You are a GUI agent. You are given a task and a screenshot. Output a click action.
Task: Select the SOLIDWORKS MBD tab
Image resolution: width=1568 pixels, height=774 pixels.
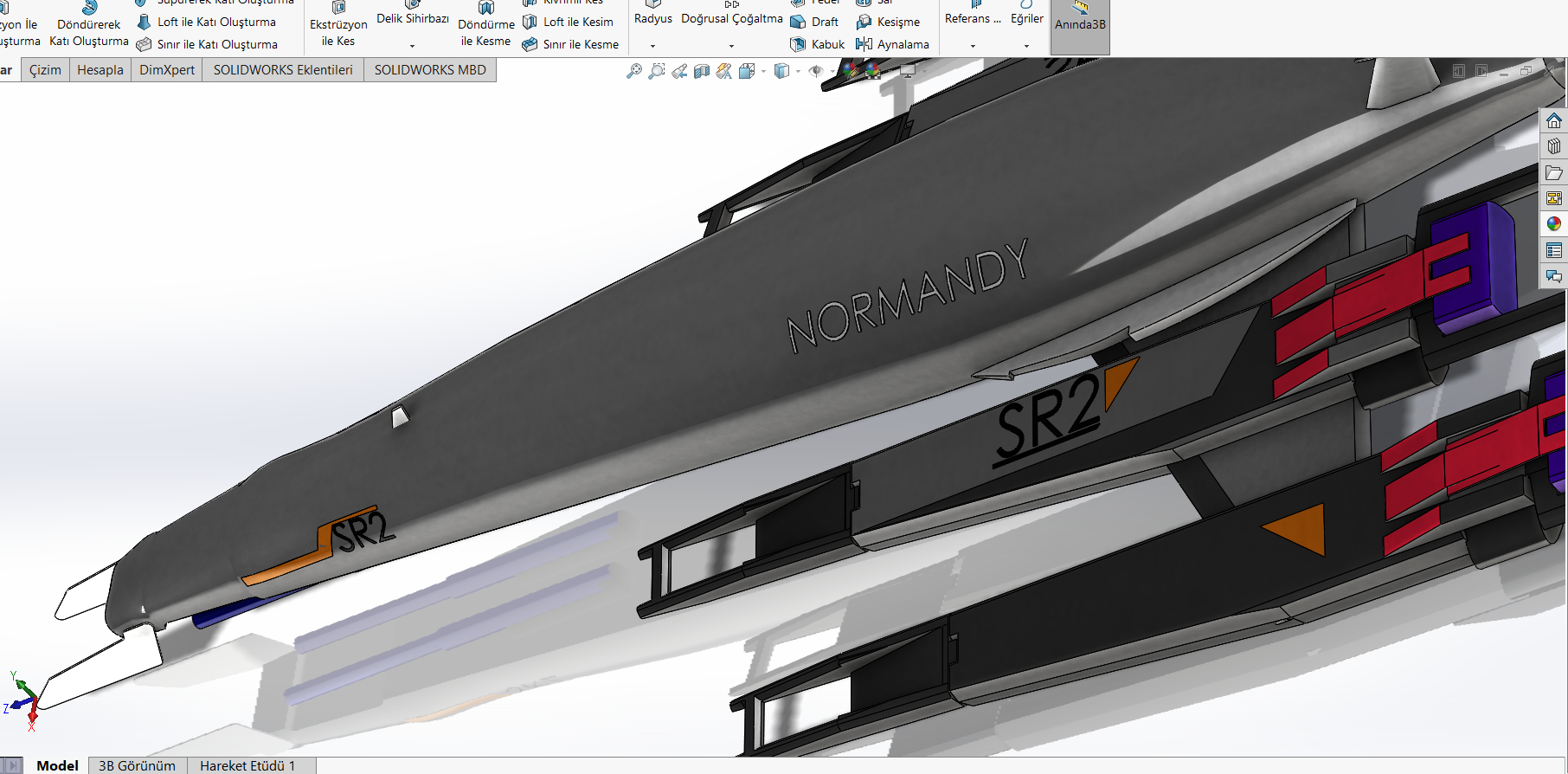(x=430, y=70)
